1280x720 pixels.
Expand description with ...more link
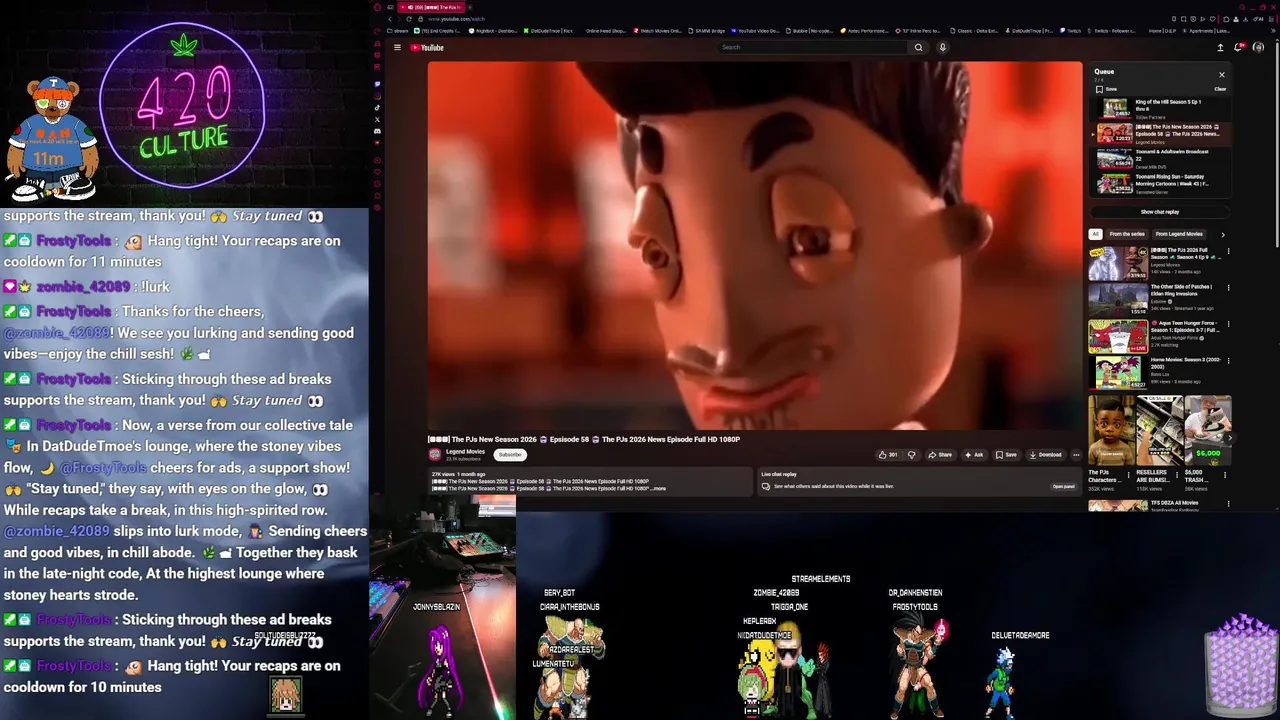[658, 488]
